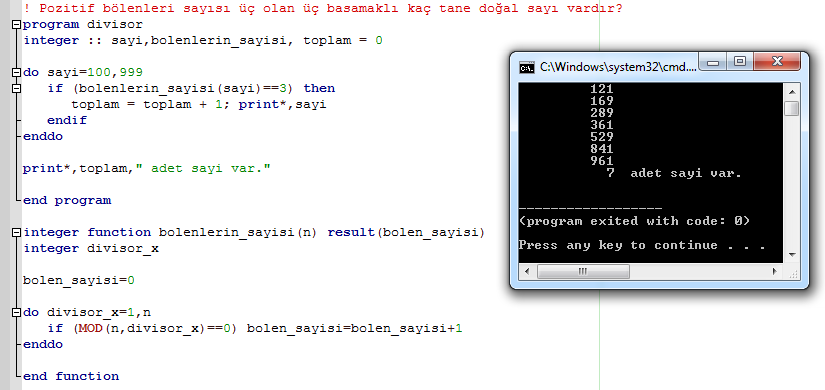Click the 'toplam = toplam + 1; print*,sayi' line

point(199,104)
